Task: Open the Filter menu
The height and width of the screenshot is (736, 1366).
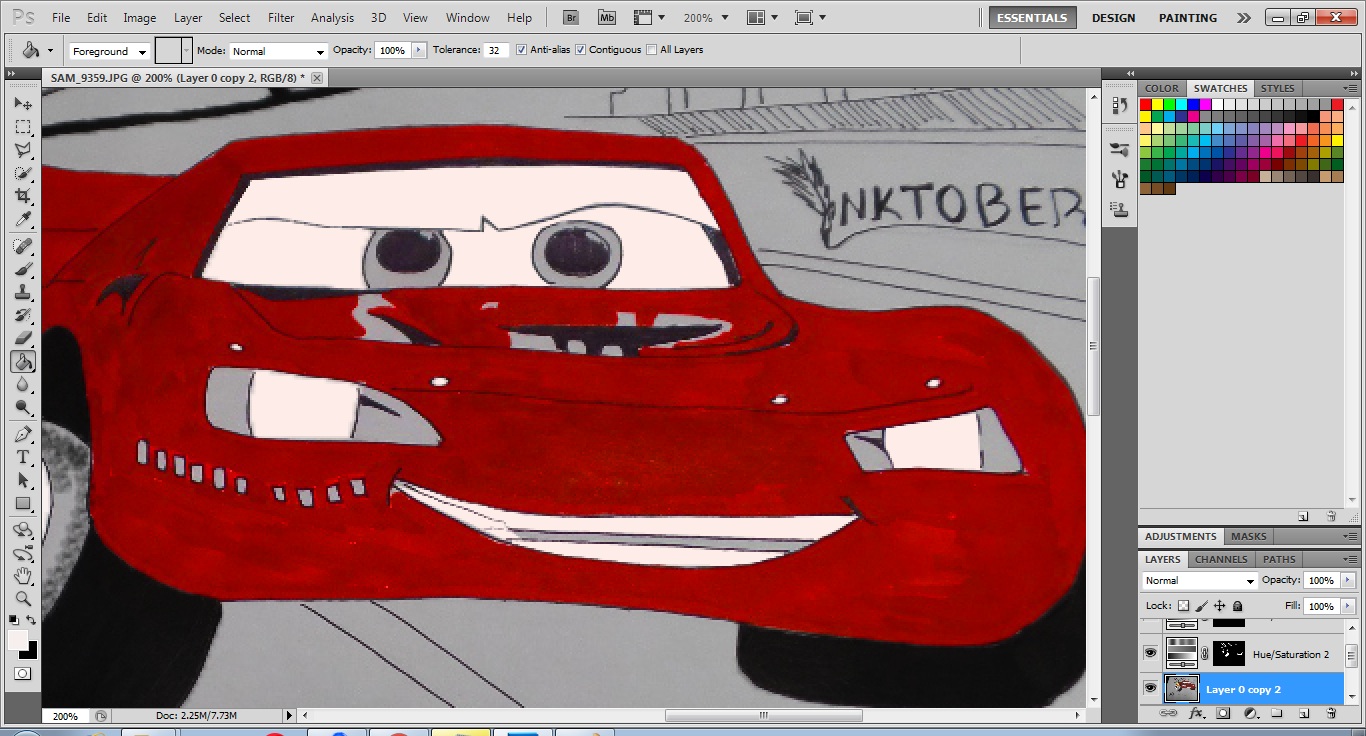Action: [281, 18]
